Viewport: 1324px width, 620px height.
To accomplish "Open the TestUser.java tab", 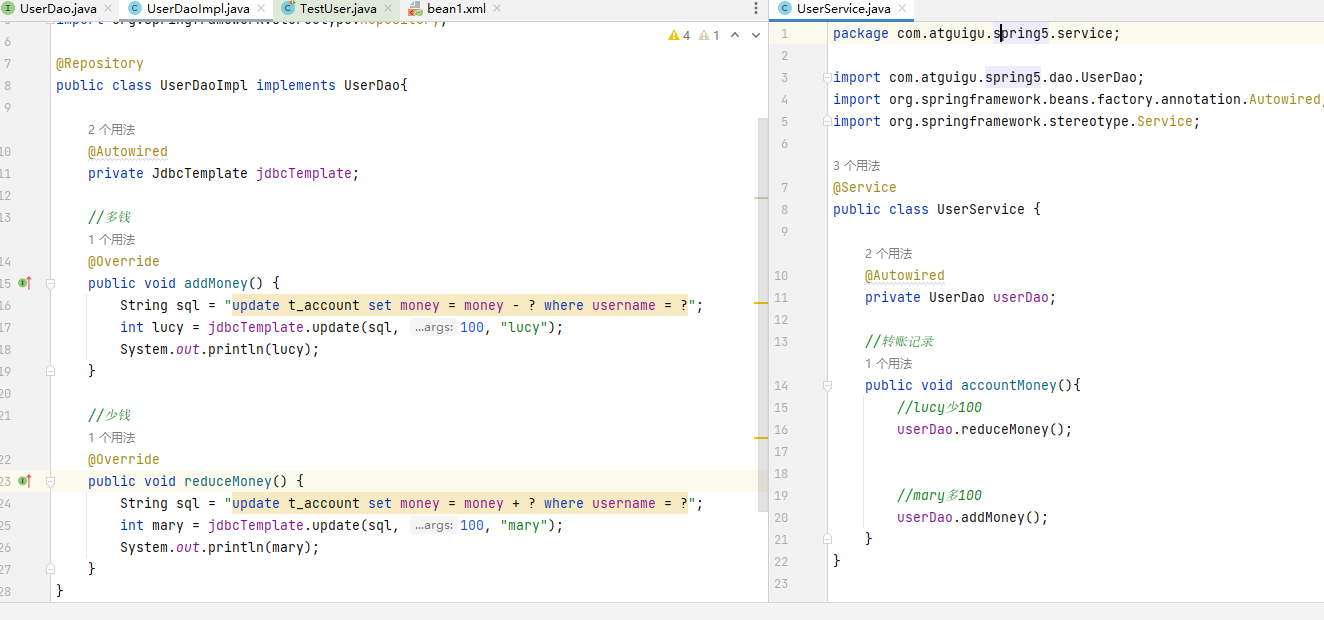I will (338, 8).
